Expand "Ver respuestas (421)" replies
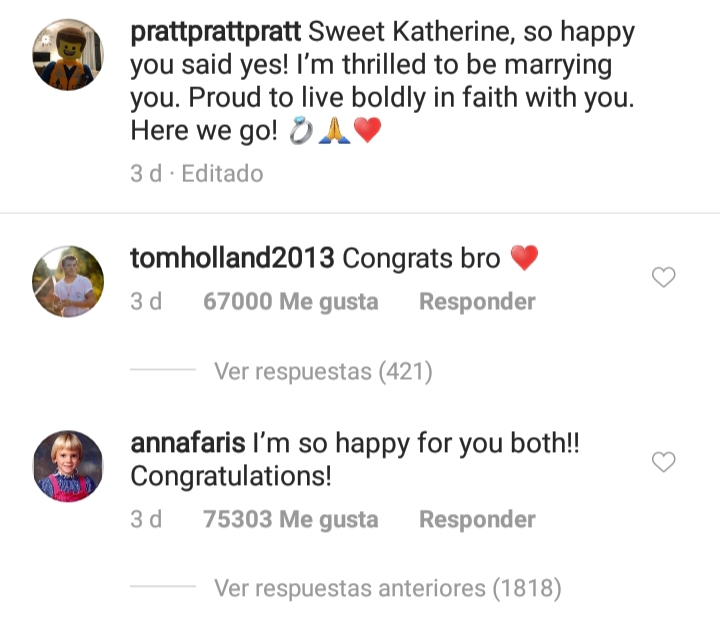720x622 pixels. coord(323,372)
